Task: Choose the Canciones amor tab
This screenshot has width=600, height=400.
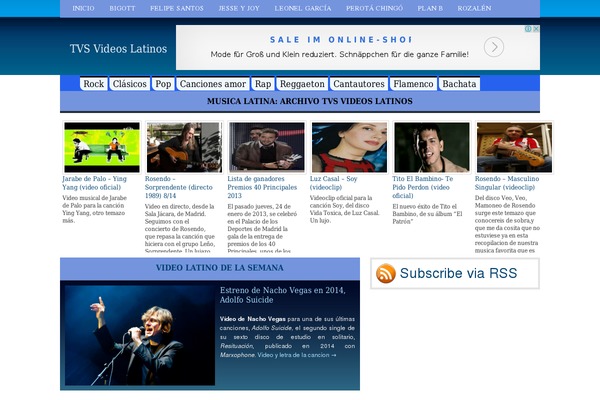Action: [213, 84]
